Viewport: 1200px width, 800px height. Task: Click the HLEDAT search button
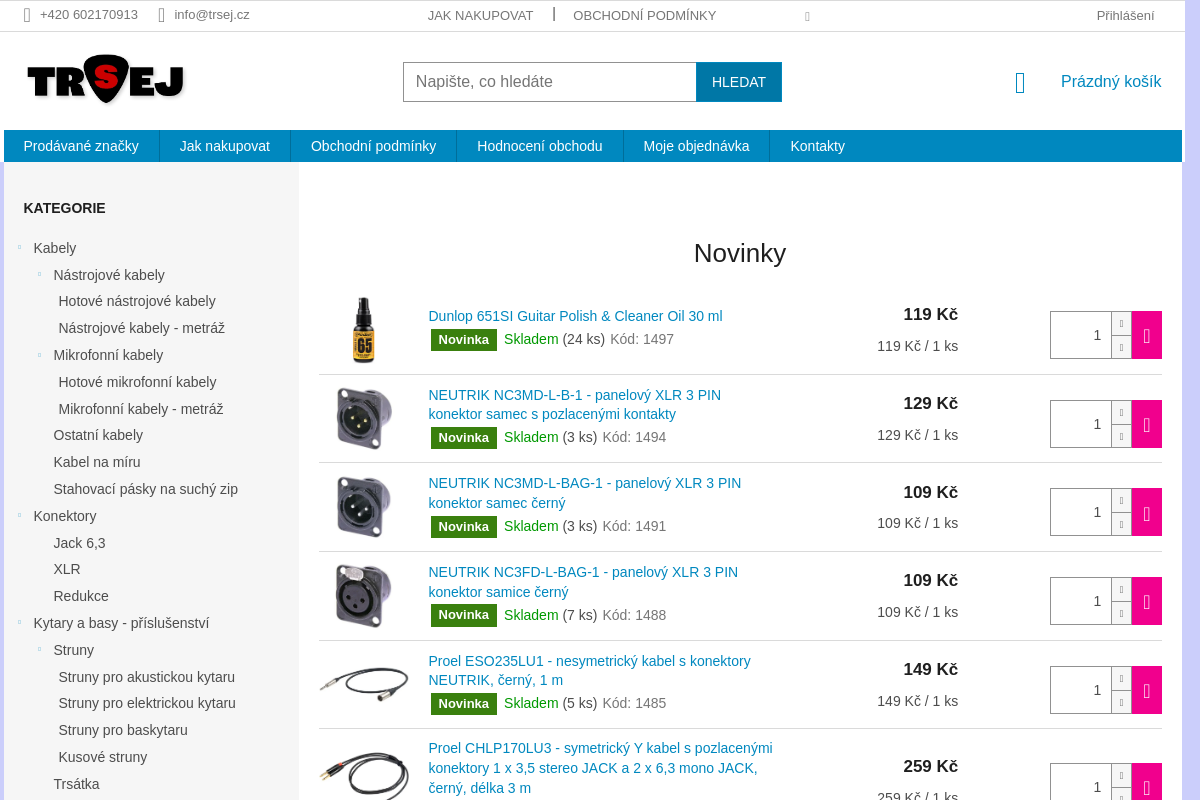point(739,82)
